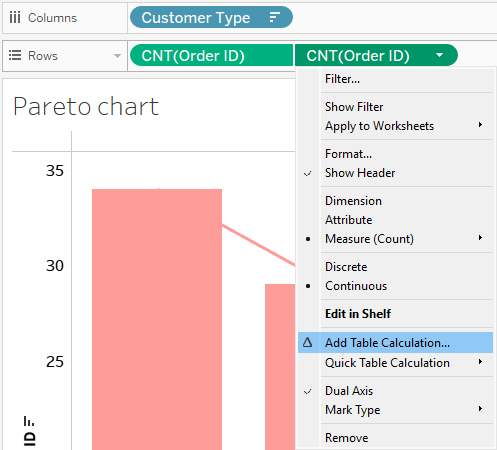
Task: Select the Continuous radio option
Action: pyautogui.click(x=356, y=286)
